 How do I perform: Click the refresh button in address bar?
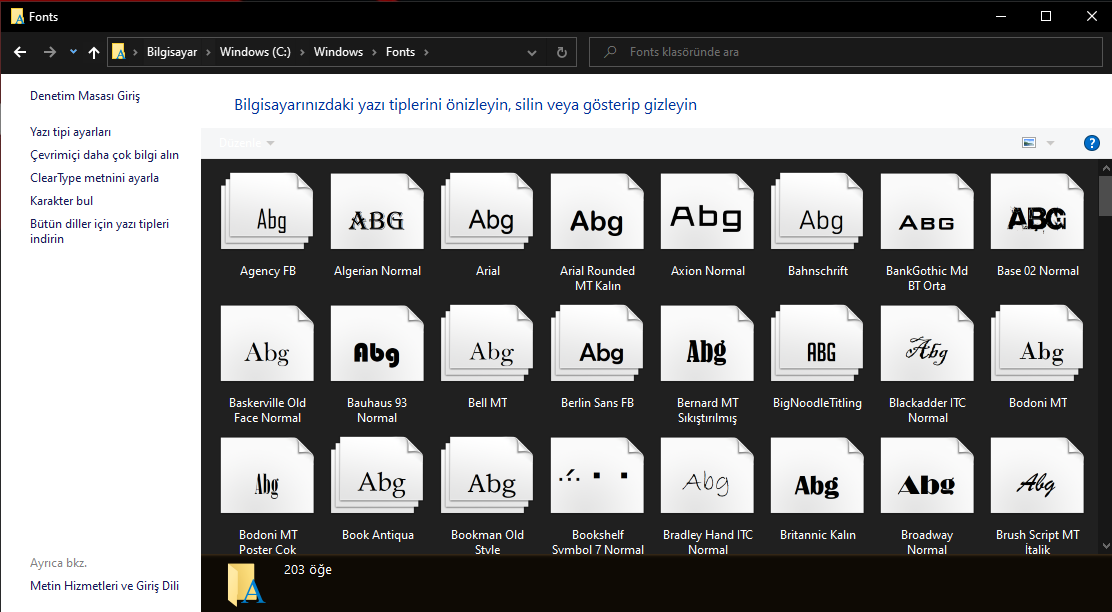coord(562,52)
